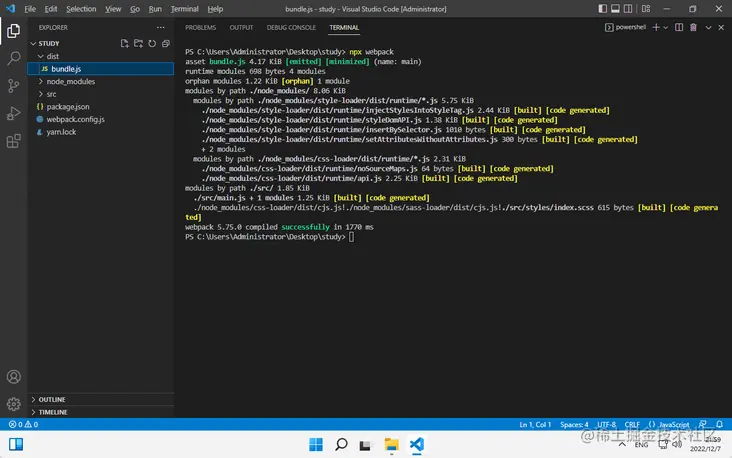732x458 pixels.
Task: Toggle bottom panel layout icon
Action: tap(615, 9)
